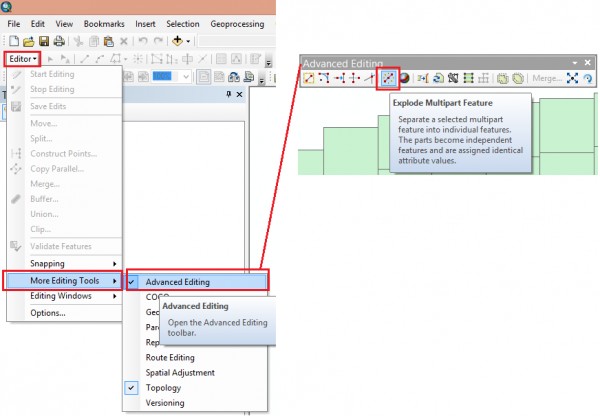600x416 pixels.
Task: Uncheck Advanced Editing toolbar in submenu
Action: click(197, 282)
